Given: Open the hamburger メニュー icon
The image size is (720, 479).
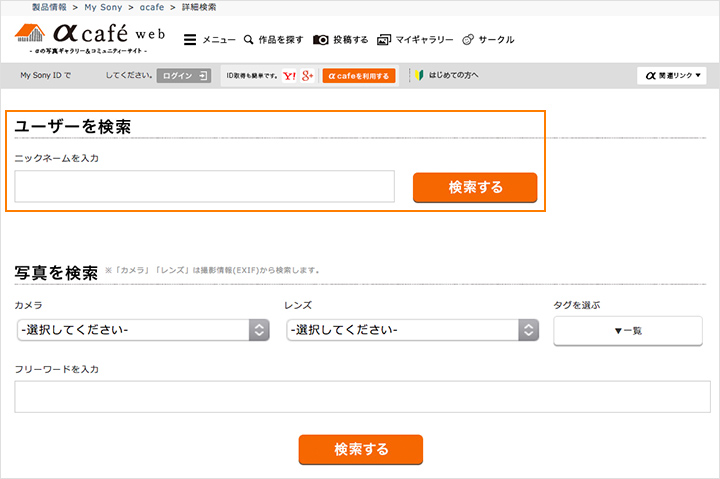Looking at the screenshot, I should click(x=190, y=40).
